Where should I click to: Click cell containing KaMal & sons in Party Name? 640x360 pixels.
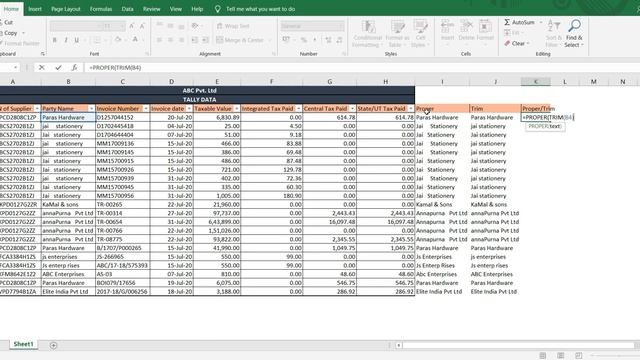tap(68, 204)
